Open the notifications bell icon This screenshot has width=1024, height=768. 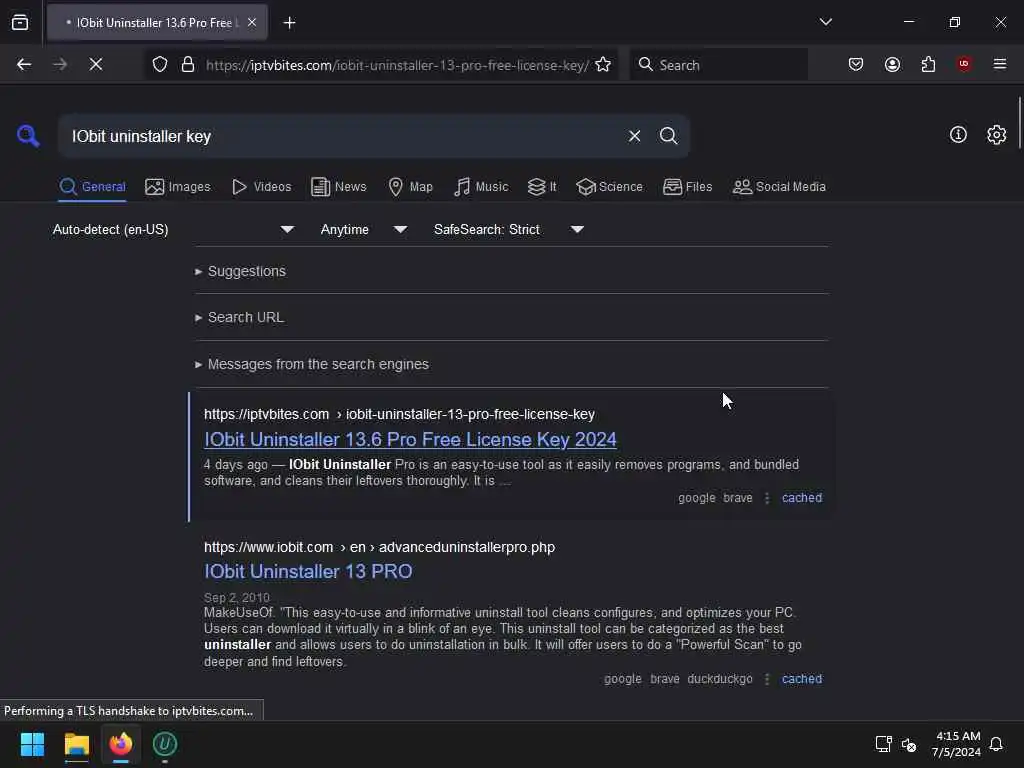(x=996, y=744)
